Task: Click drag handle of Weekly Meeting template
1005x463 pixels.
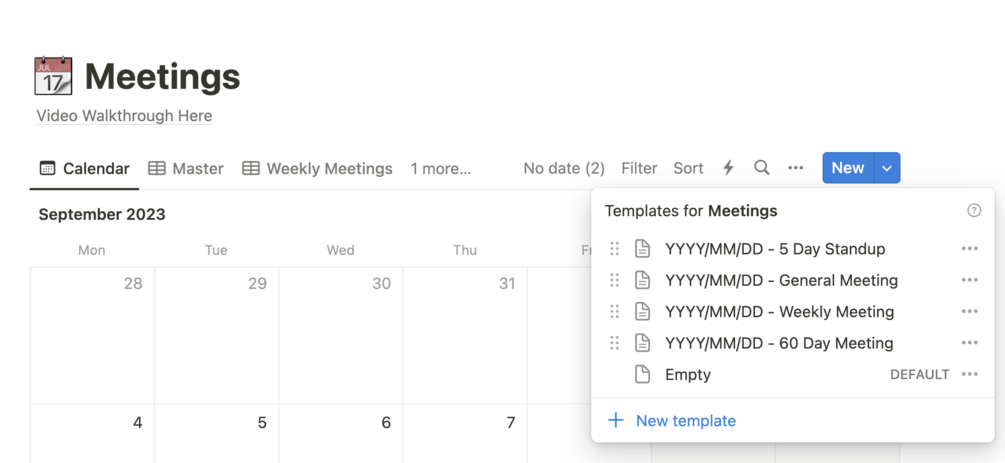Action: click(x=615, y=312)
